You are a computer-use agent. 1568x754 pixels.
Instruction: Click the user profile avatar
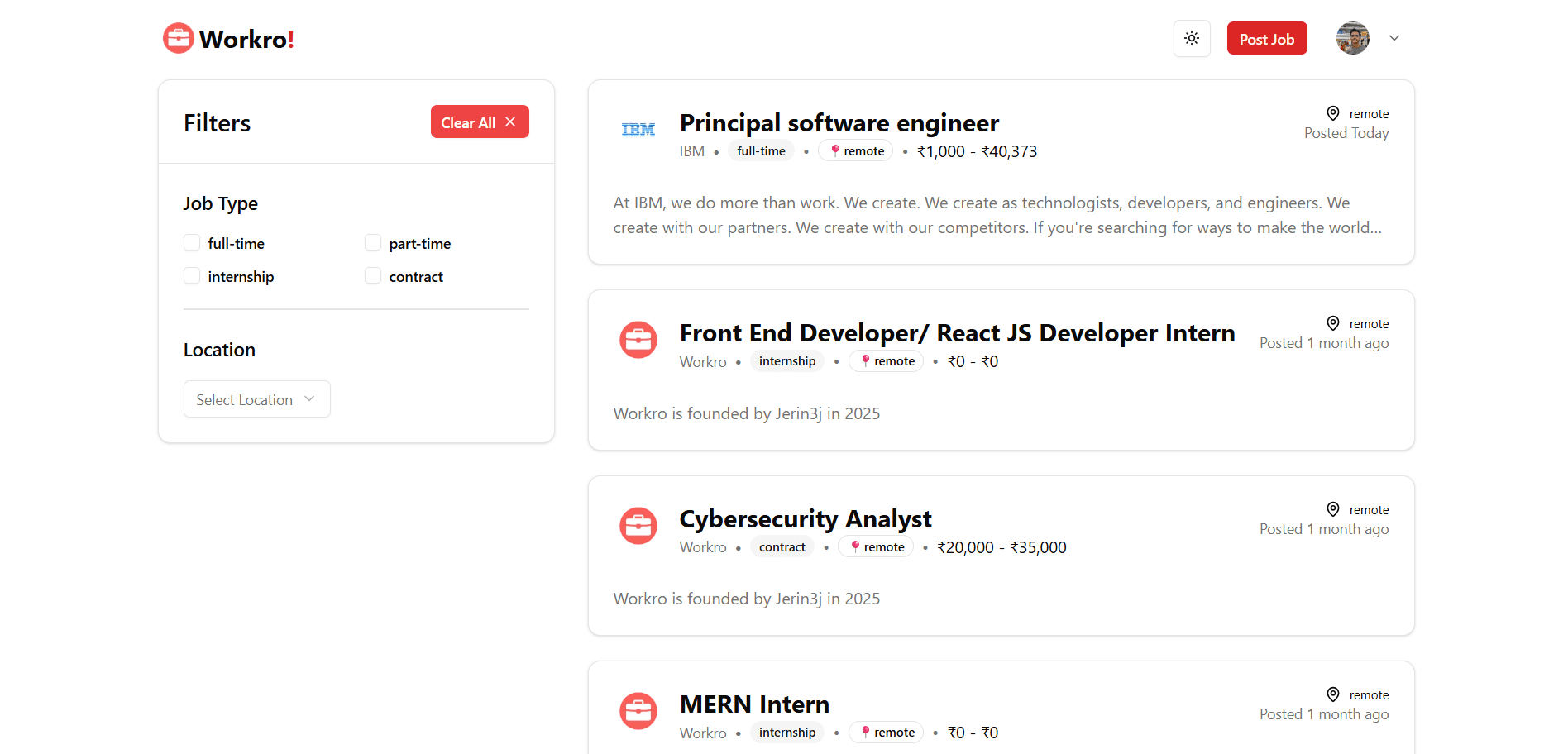point(1352,39)
